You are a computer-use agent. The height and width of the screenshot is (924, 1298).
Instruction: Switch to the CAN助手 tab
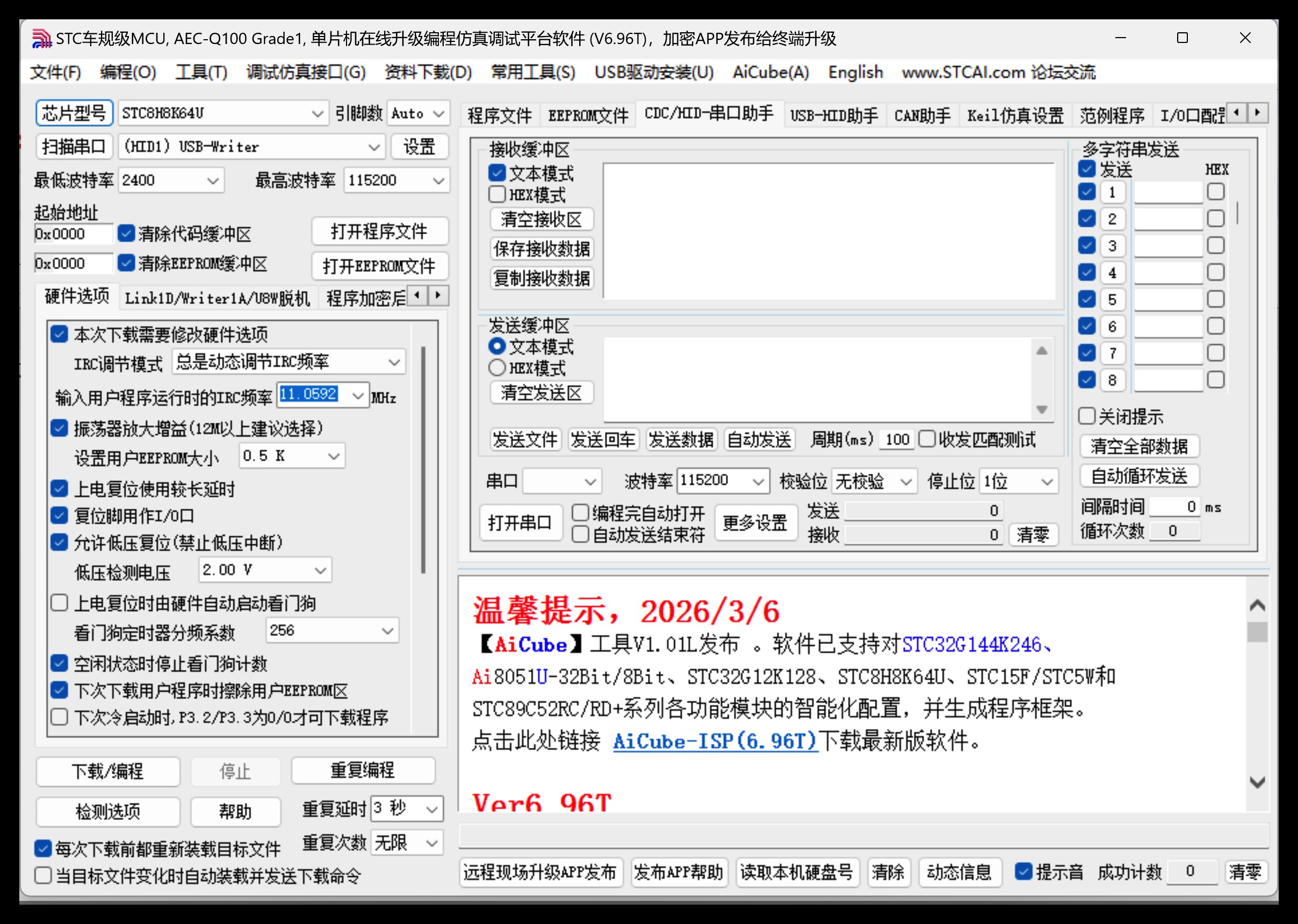tap(922, 114)
